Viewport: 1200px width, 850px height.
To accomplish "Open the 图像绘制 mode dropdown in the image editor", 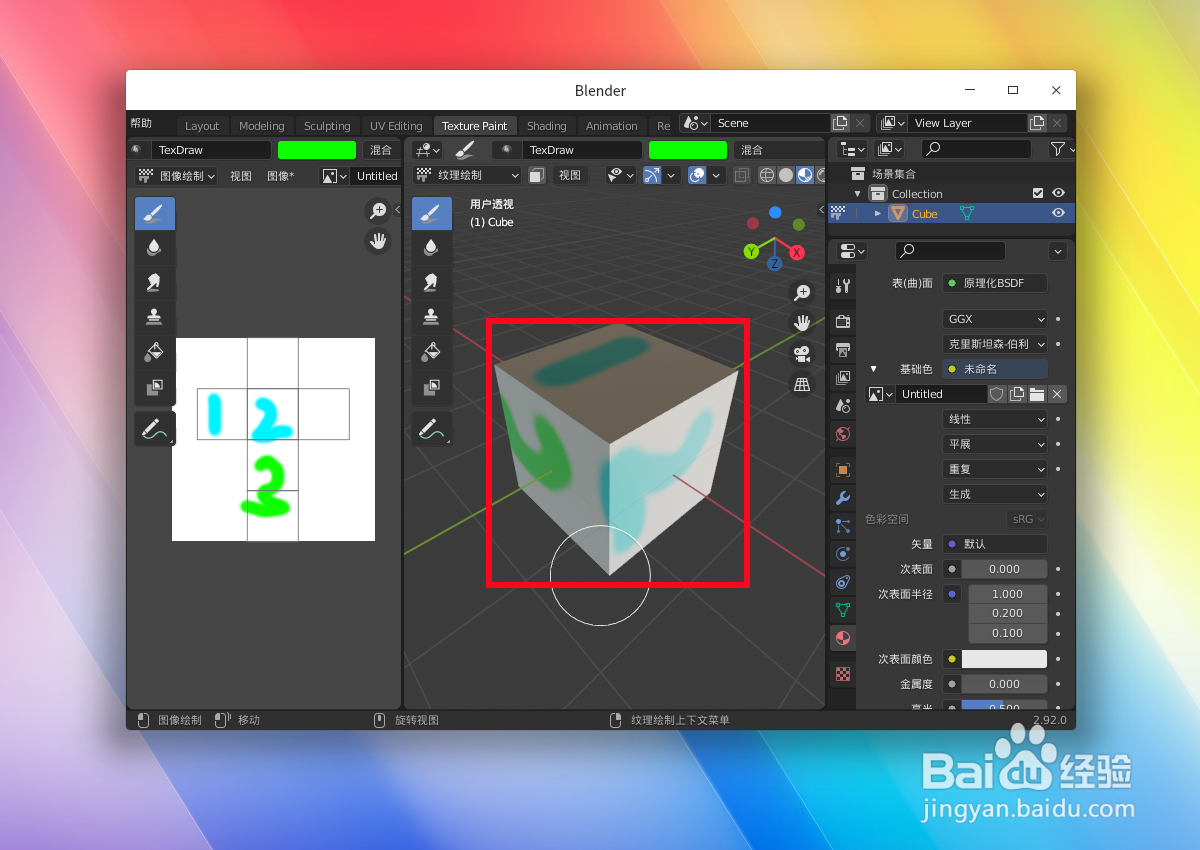I will point(176,175).
